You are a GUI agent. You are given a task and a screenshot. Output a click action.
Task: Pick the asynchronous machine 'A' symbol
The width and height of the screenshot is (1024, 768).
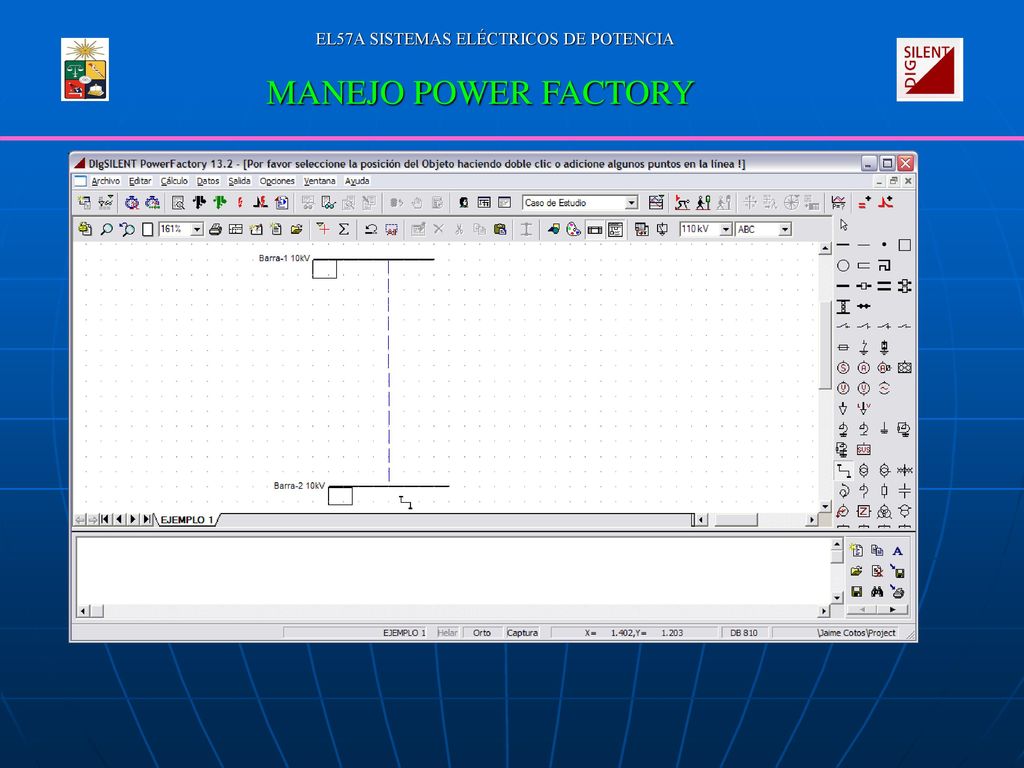point(863,368)
